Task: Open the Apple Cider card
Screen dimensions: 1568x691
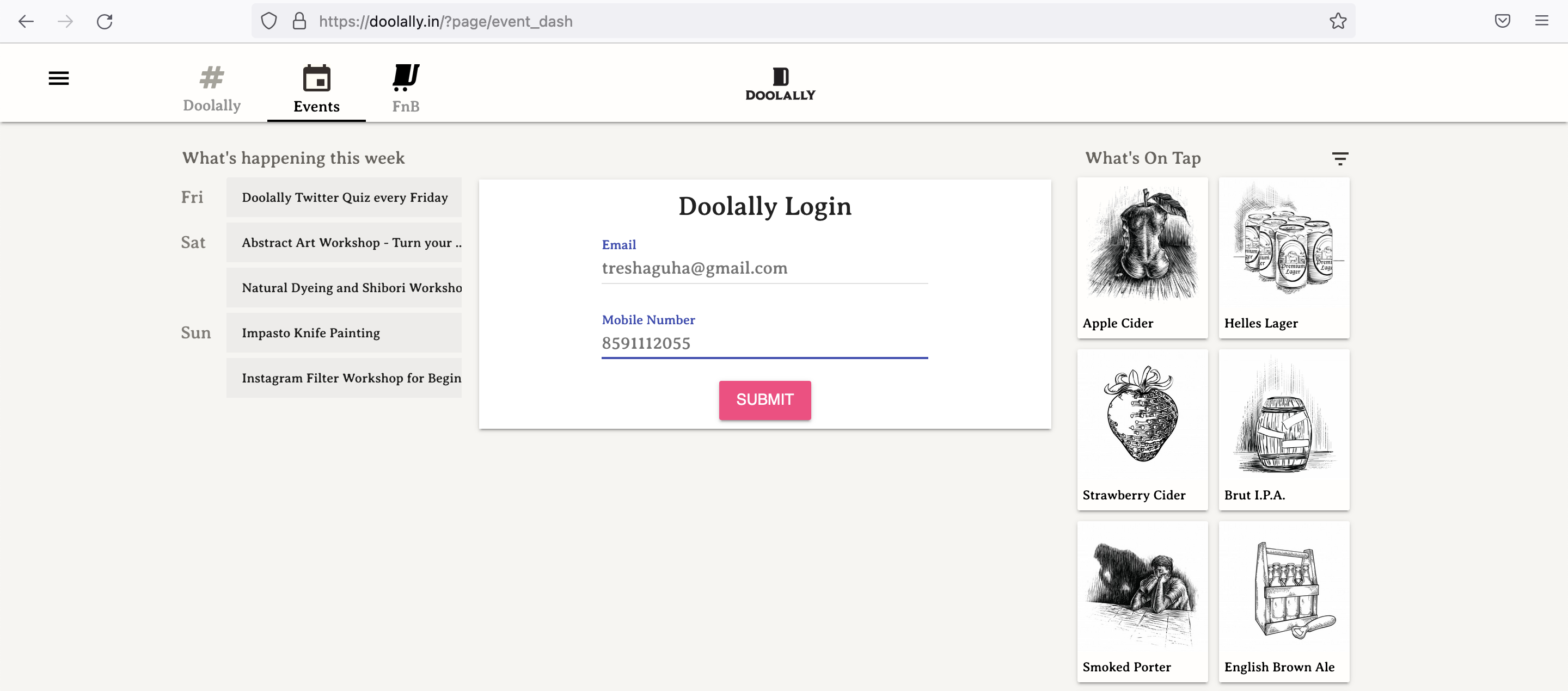Action: point(1142,258)
